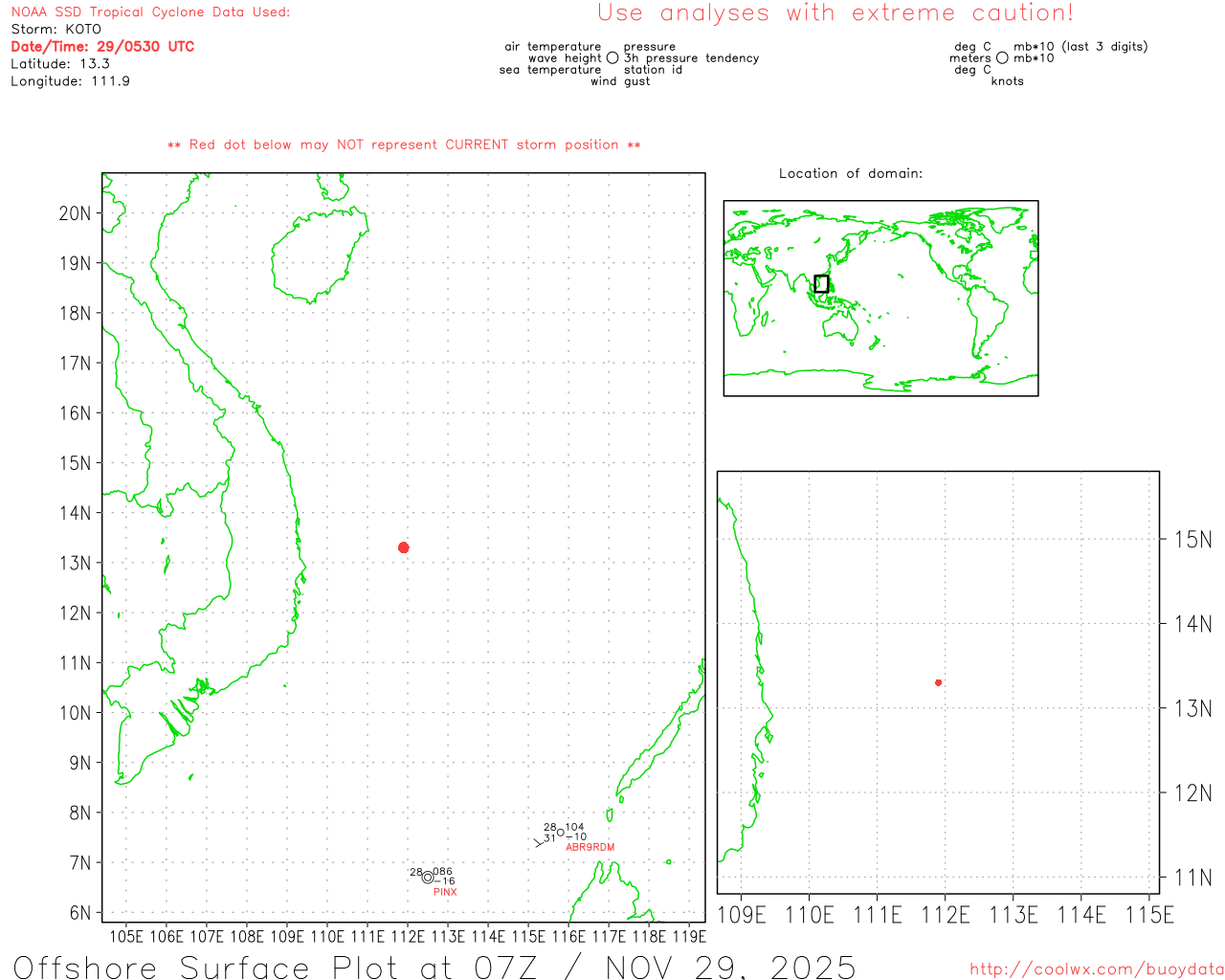Click the 'Location of domain:' caption
The height and width of the screenshot is (980, 1225).
(x=850, y=173)
